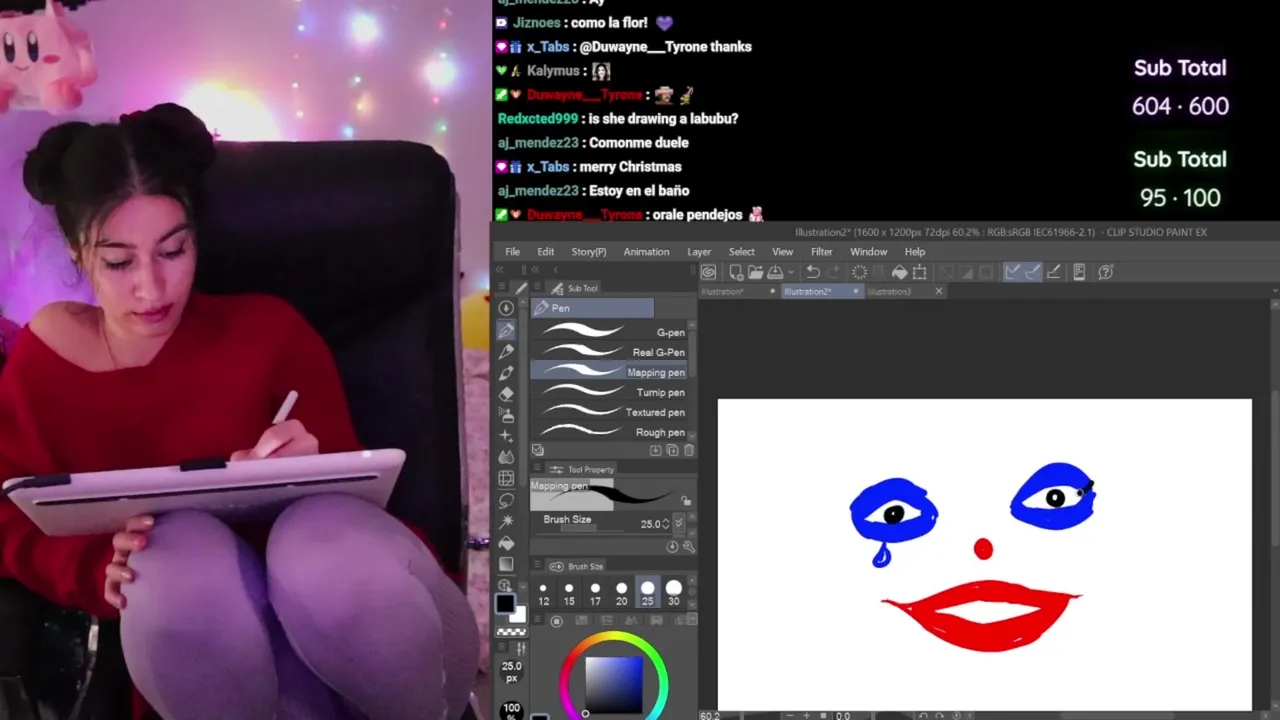Pick brush size preset 30

coord(673,593)
